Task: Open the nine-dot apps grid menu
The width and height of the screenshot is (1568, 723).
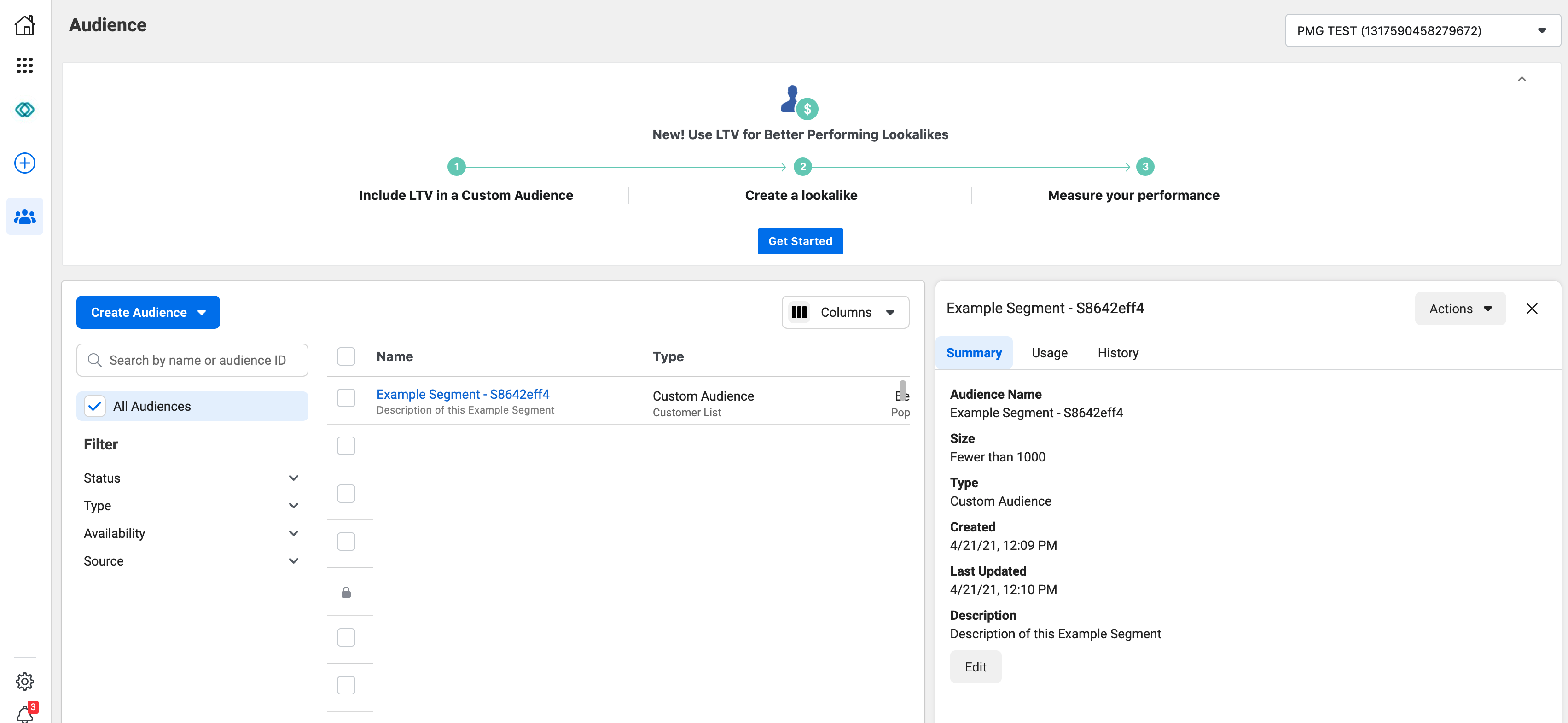Action: pyautogui.click(x=24, y=65)
